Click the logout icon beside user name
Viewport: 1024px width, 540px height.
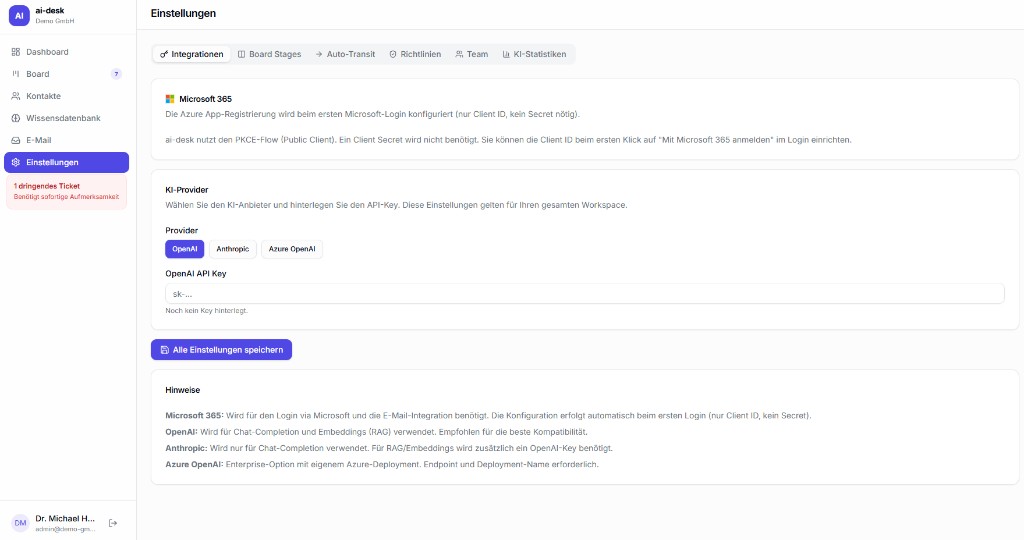click(x=113, y=523)
